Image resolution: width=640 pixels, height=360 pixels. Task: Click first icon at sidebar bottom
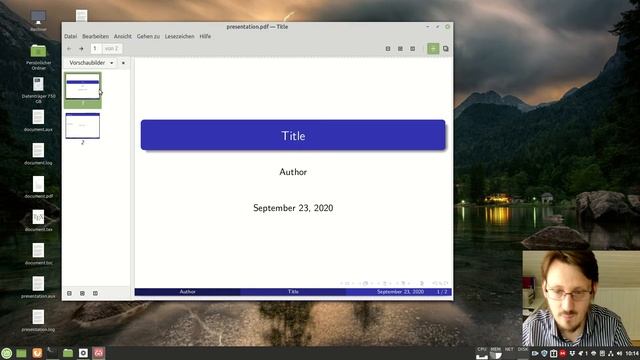69,293
